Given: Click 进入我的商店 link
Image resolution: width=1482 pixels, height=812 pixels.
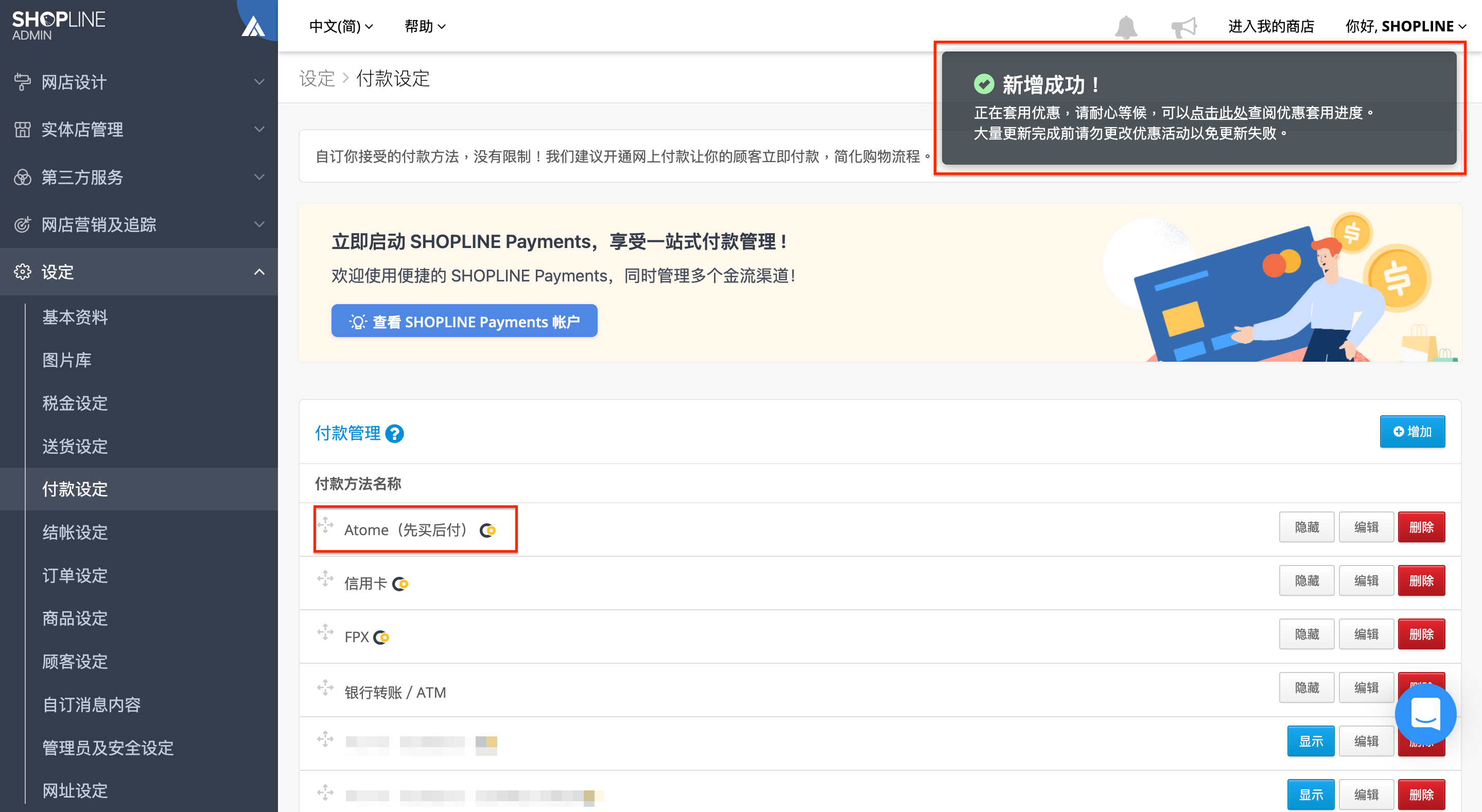Looking at the screenshot, I should tap(1271, 26).
